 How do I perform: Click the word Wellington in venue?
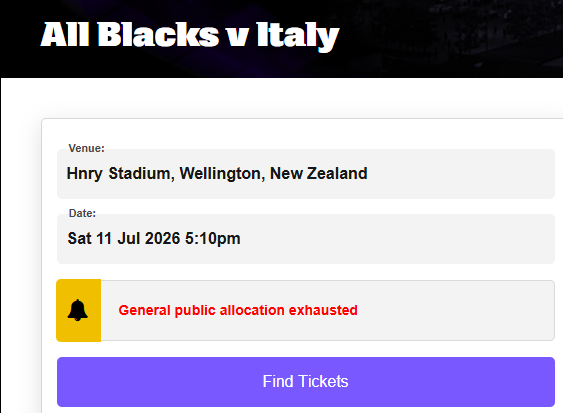coord(222,174)
